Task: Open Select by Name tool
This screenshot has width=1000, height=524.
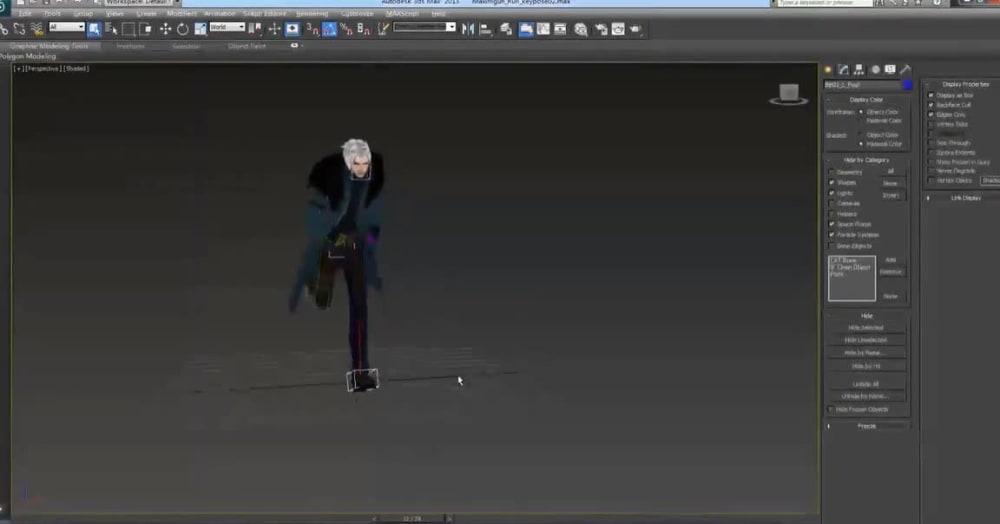Action: [111, 29]
